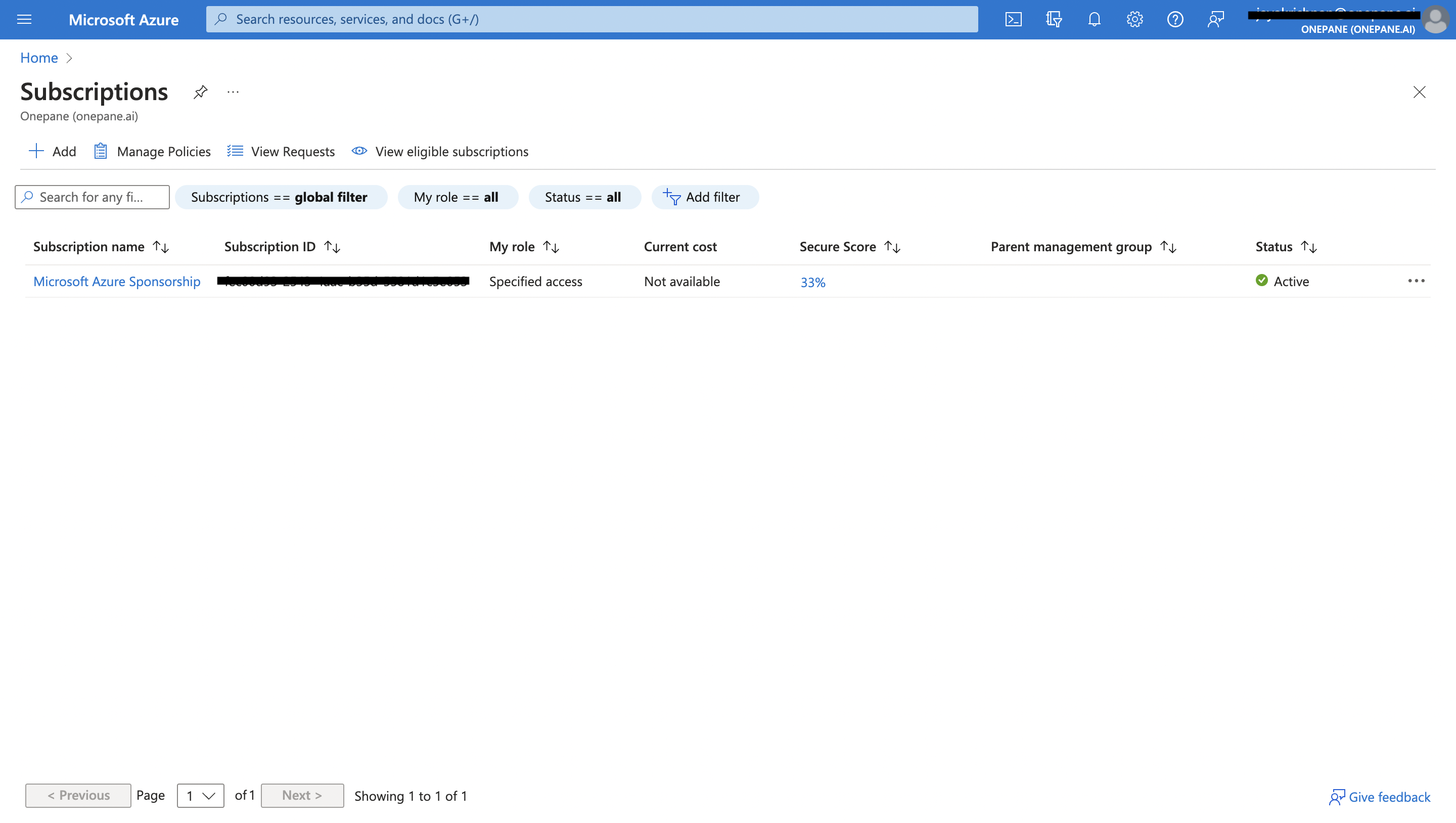Click Showing 1 to 1 of 1 text

click(411, 796)
